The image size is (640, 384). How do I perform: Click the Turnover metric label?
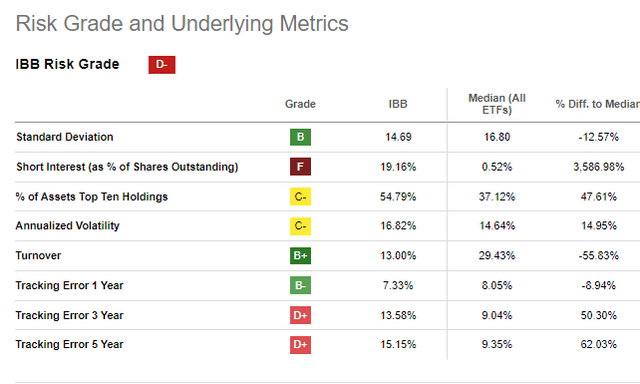pyautogui.click(x=38, y=255)
